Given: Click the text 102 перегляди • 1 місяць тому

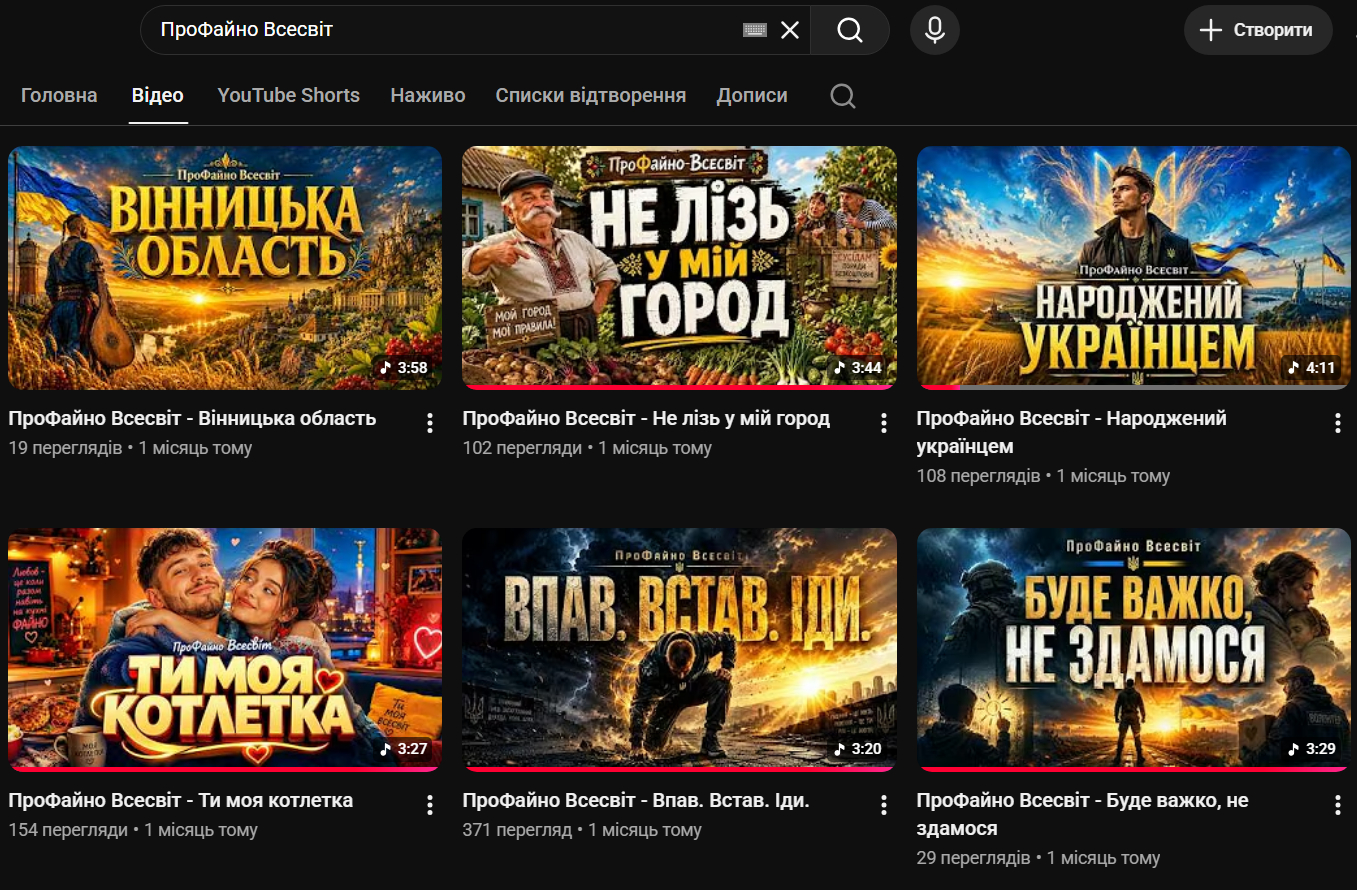Looking at the screenshot, I should [587, 448].
